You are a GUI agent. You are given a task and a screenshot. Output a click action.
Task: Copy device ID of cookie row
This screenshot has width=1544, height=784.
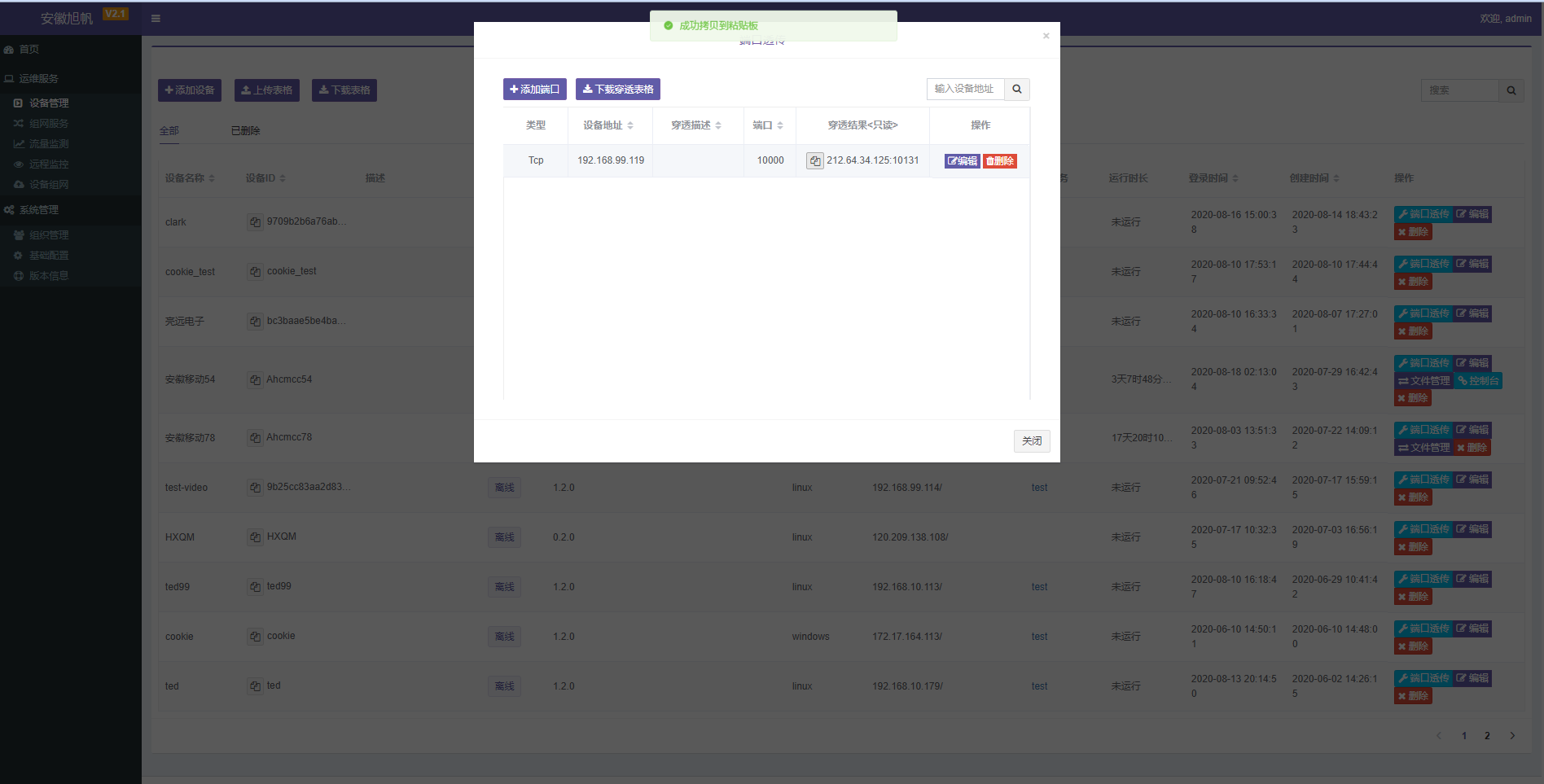click(x=255, y=636)
